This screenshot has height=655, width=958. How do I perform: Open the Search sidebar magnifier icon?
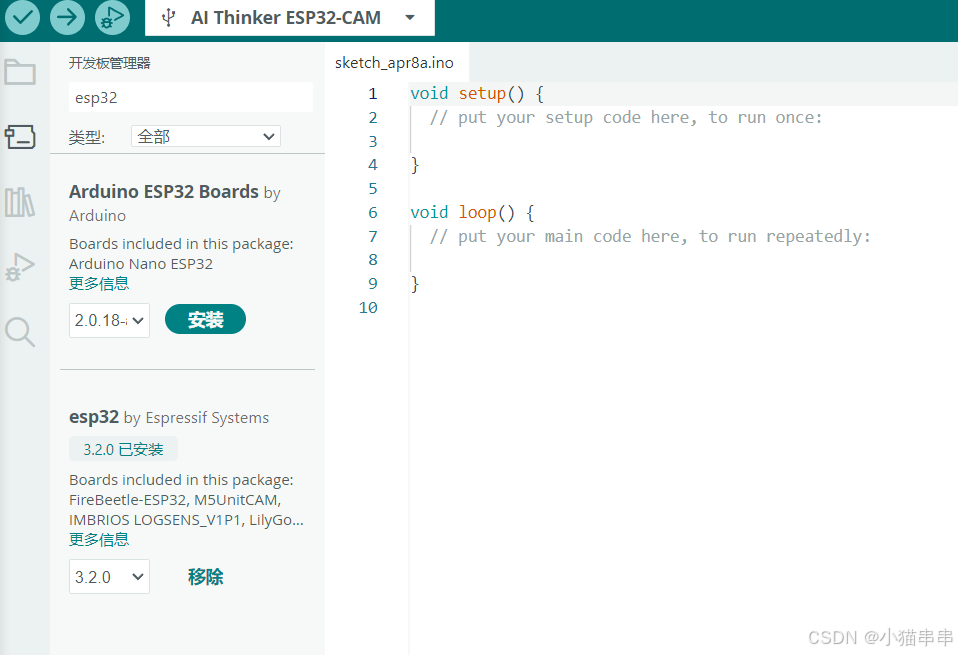click(20, 332)
